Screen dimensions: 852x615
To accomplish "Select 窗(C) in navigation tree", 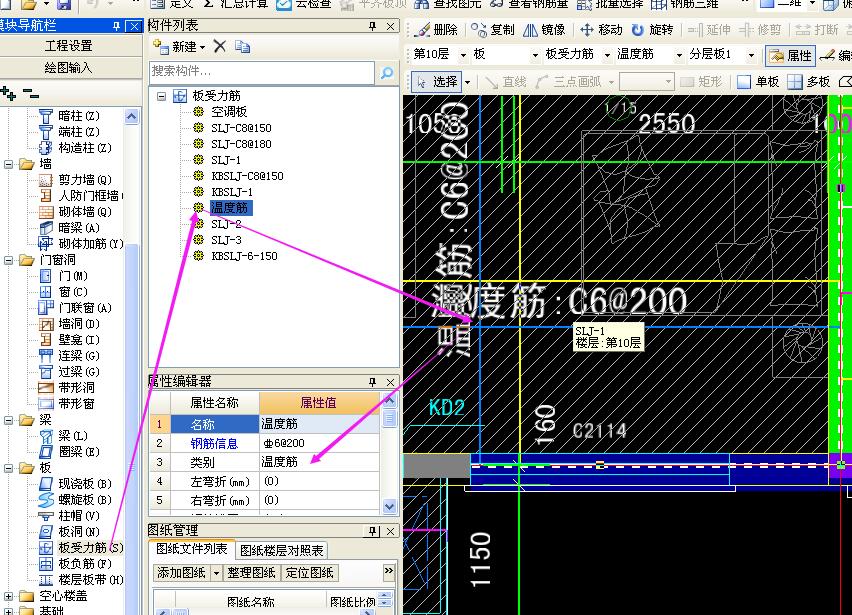I will pos(73,292).
